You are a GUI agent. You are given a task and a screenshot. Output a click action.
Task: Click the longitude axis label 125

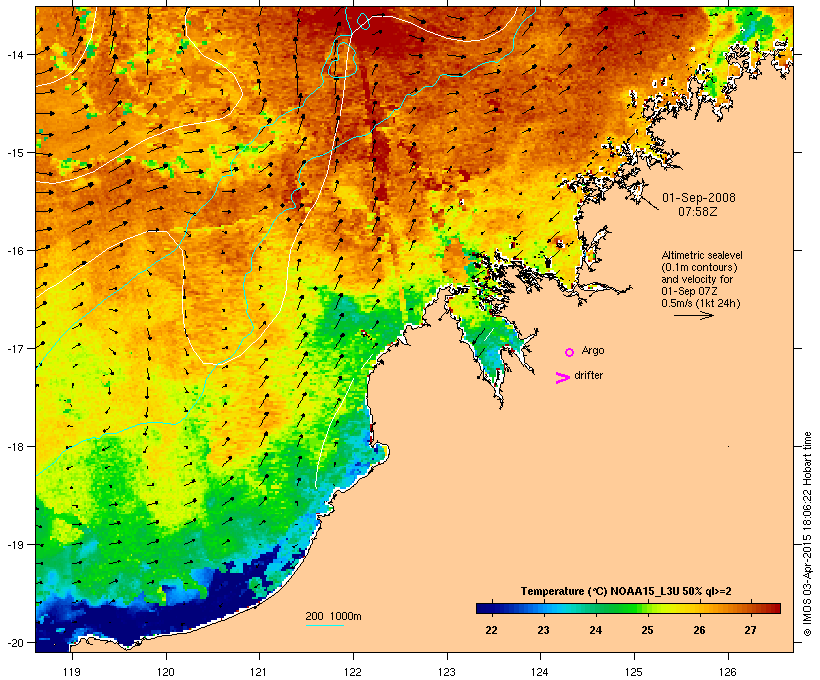pyautogui.click(x=634, y=672)
